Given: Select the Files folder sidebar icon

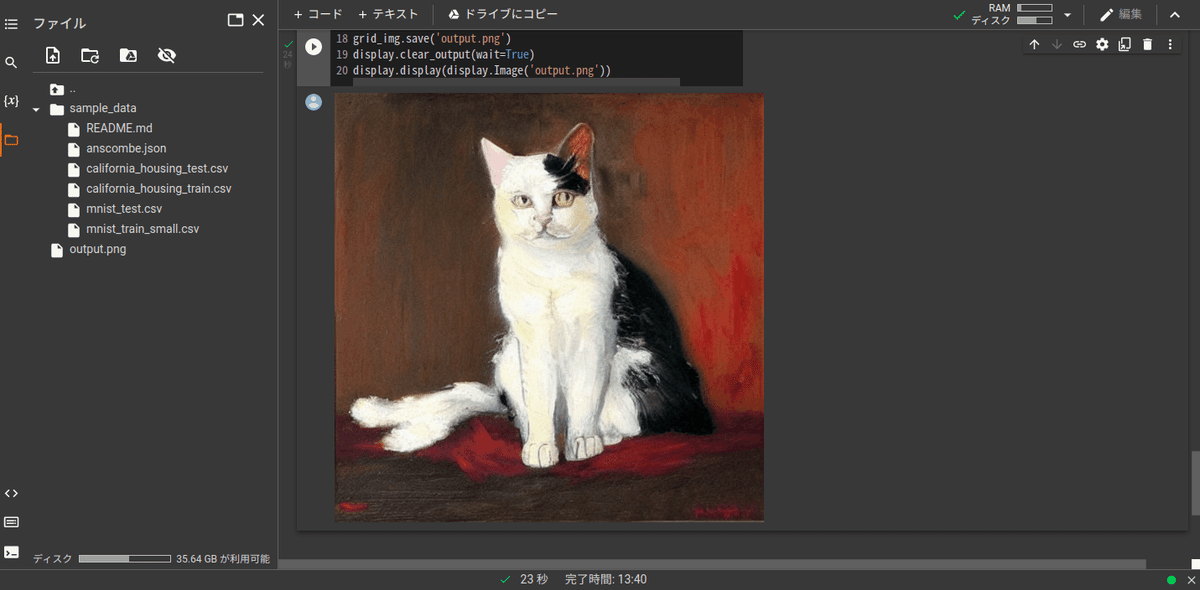Looking at the screenshot, I should click(11, 140).
